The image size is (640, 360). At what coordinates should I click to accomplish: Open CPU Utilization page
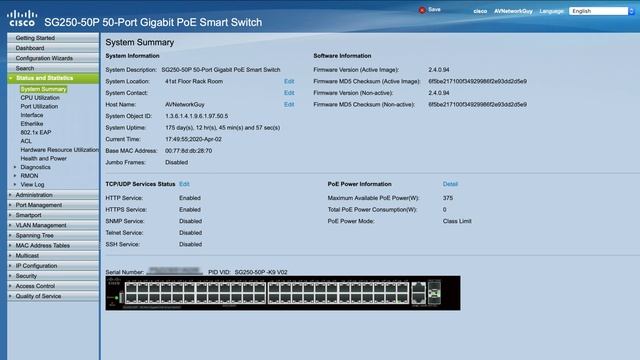40,98
